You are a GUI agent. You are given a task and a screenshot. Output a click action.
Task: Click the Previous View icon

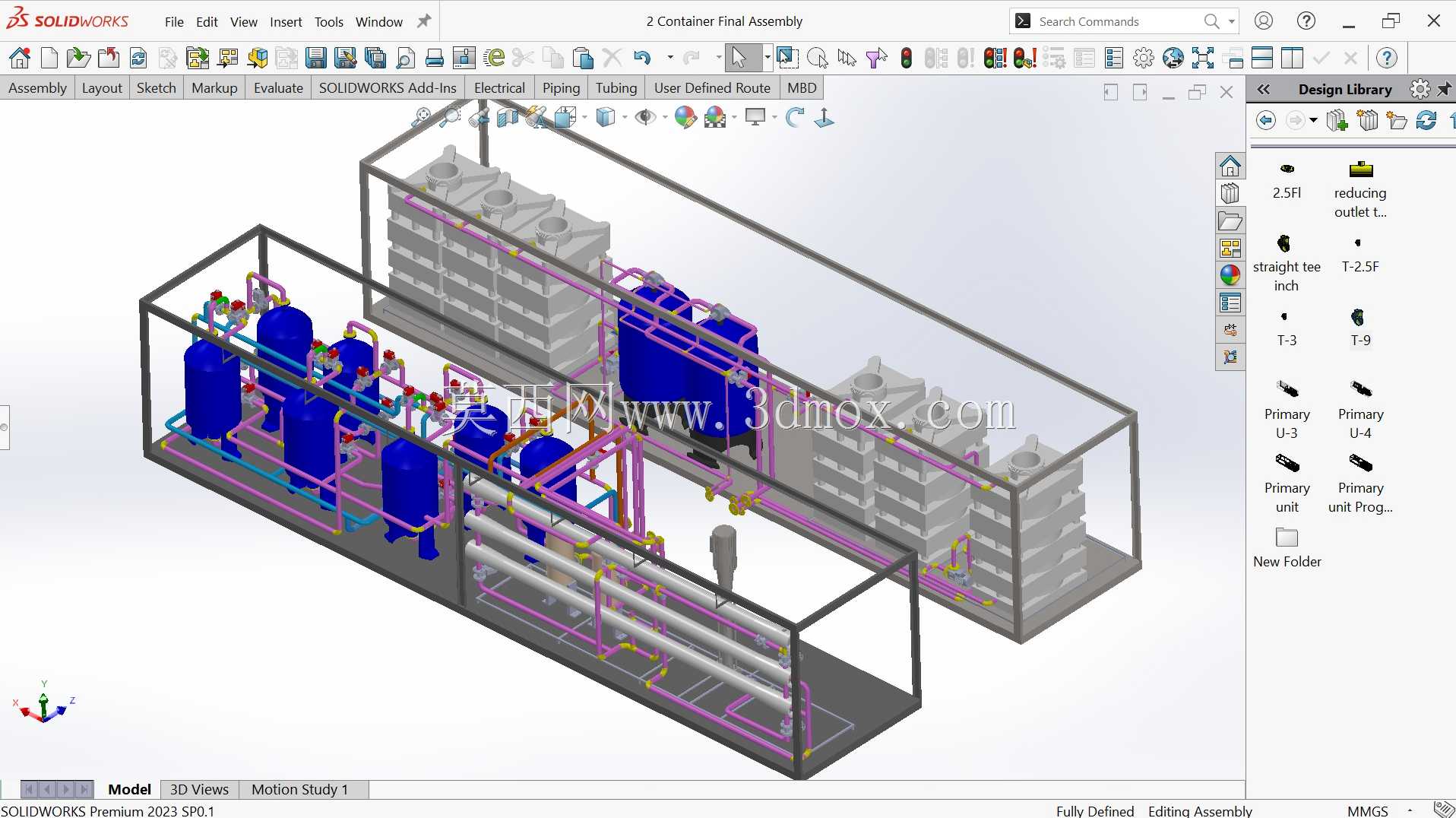(x=480, y=117)
